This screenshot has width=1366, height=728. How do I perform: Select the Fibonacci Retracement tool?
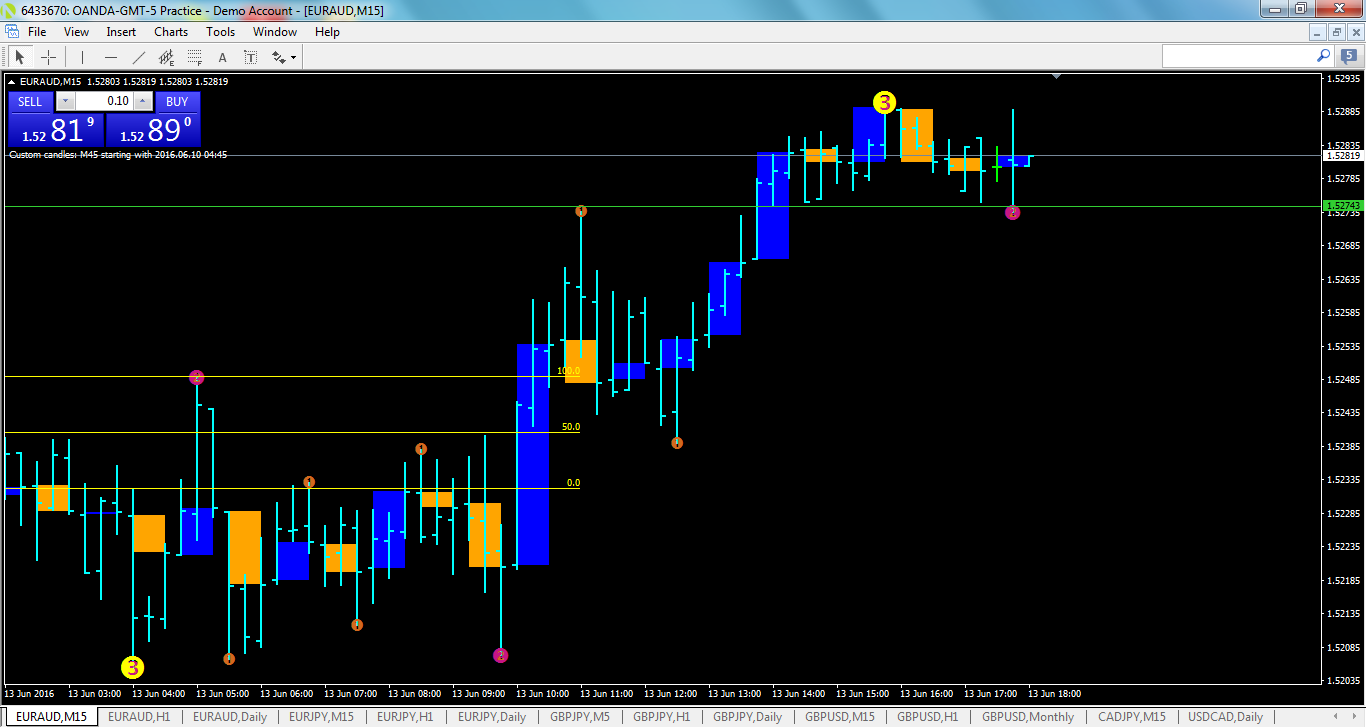tap(194, 57)
